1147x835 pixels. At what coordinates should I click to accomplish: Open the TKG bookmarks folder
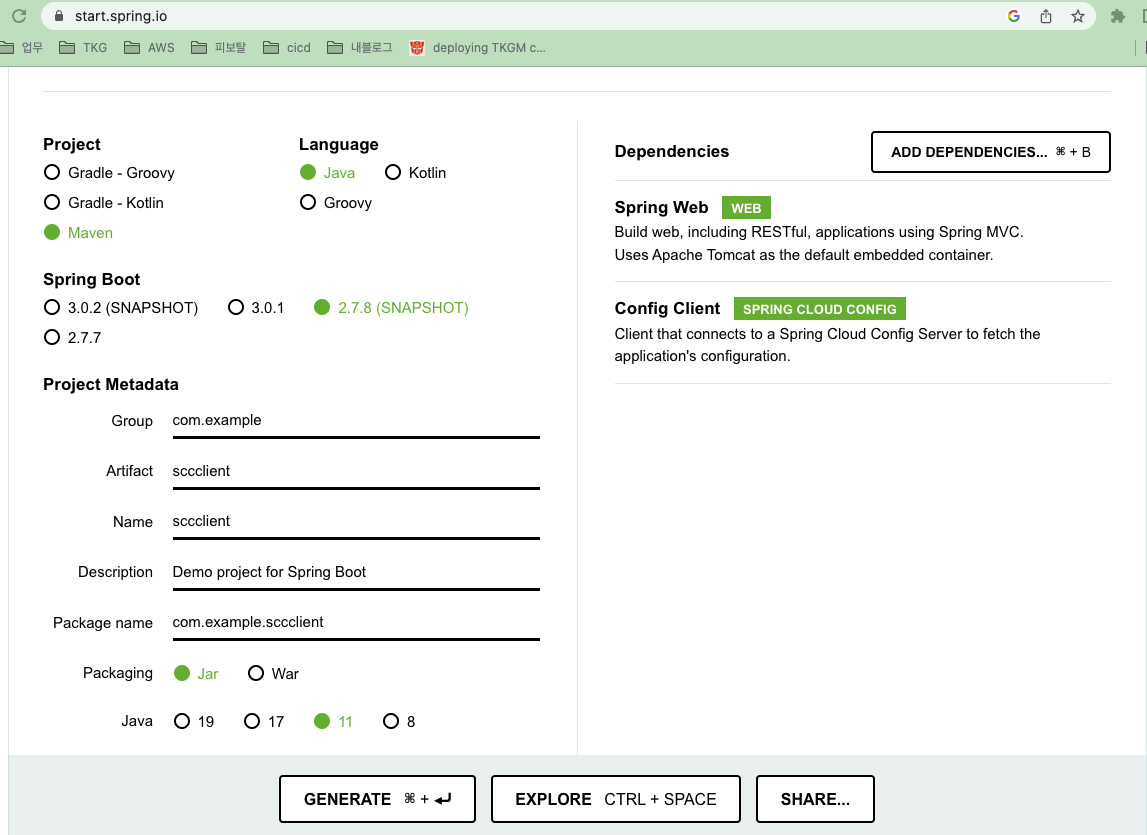[83, 48]
